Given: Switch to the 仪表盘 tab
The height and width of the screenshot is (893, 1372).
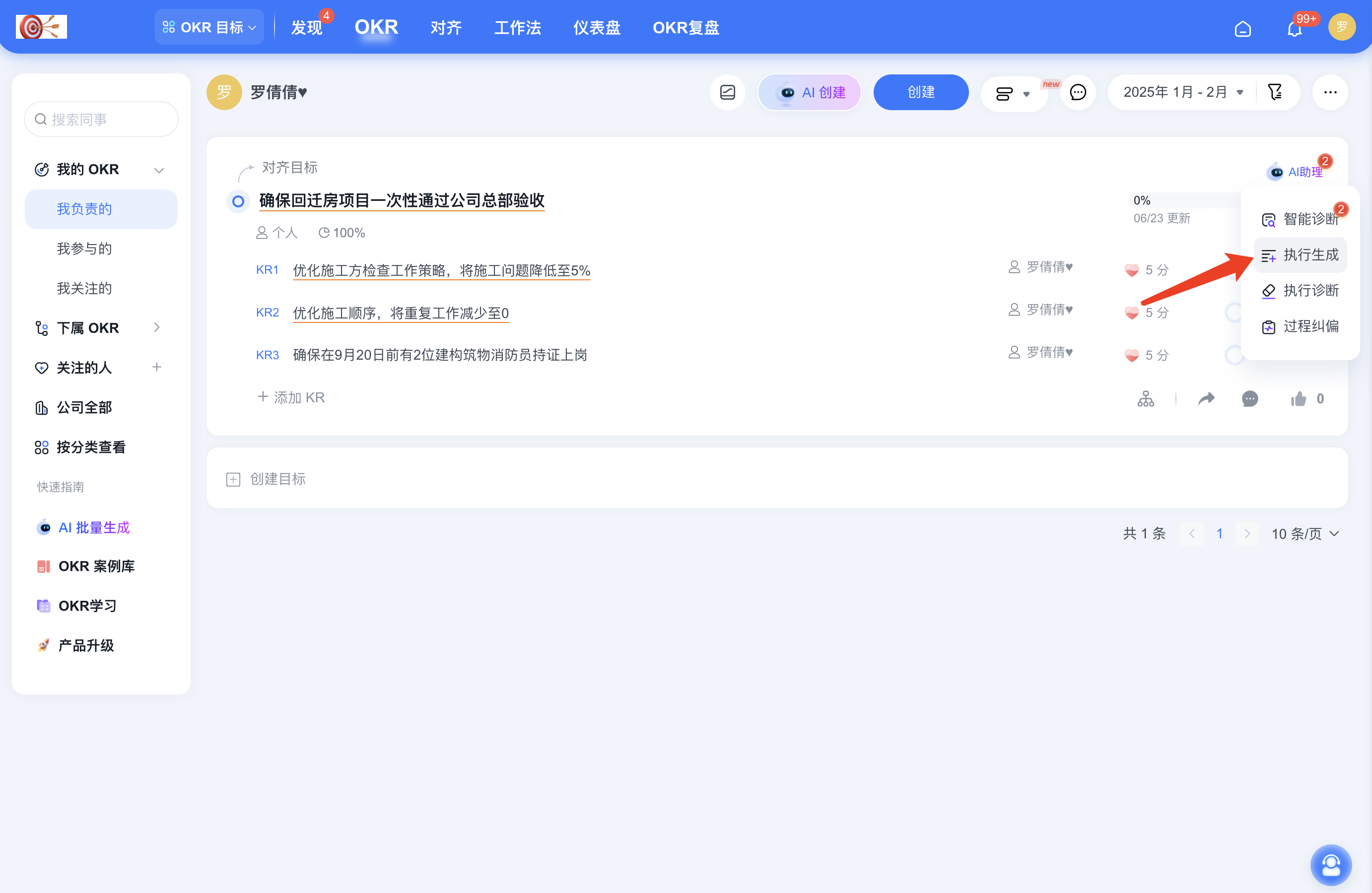Looking at the screenshot, I should click(597, 27).
